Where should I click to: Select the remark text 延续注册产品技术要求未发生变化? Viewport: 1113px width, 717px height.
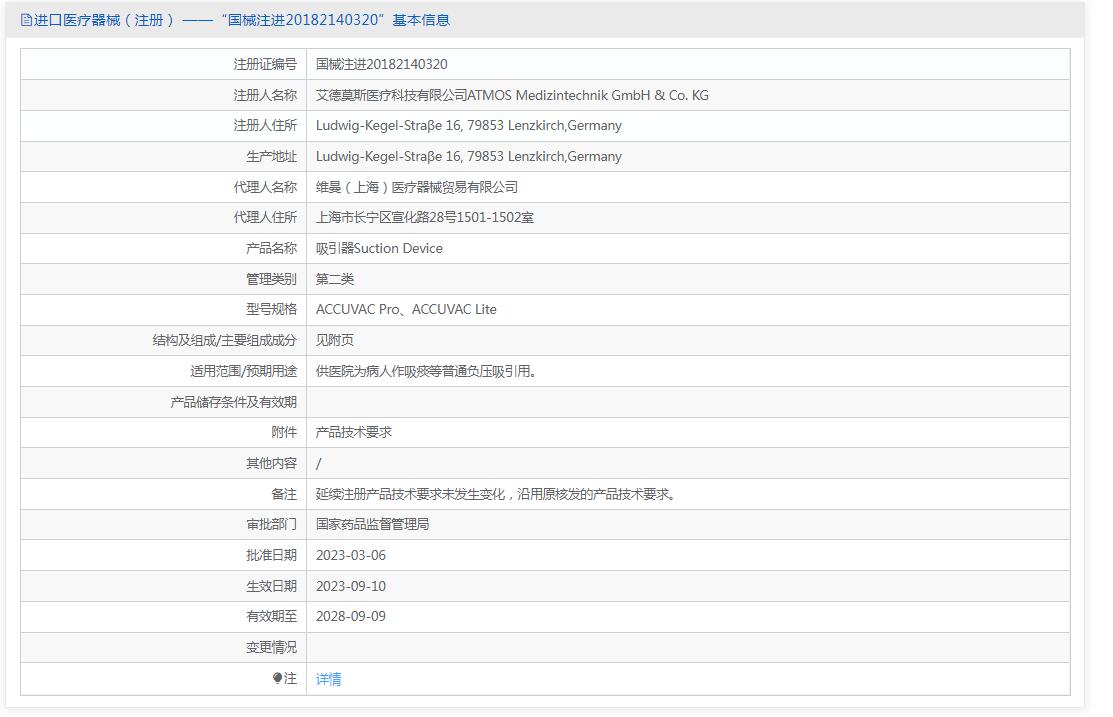410,494
